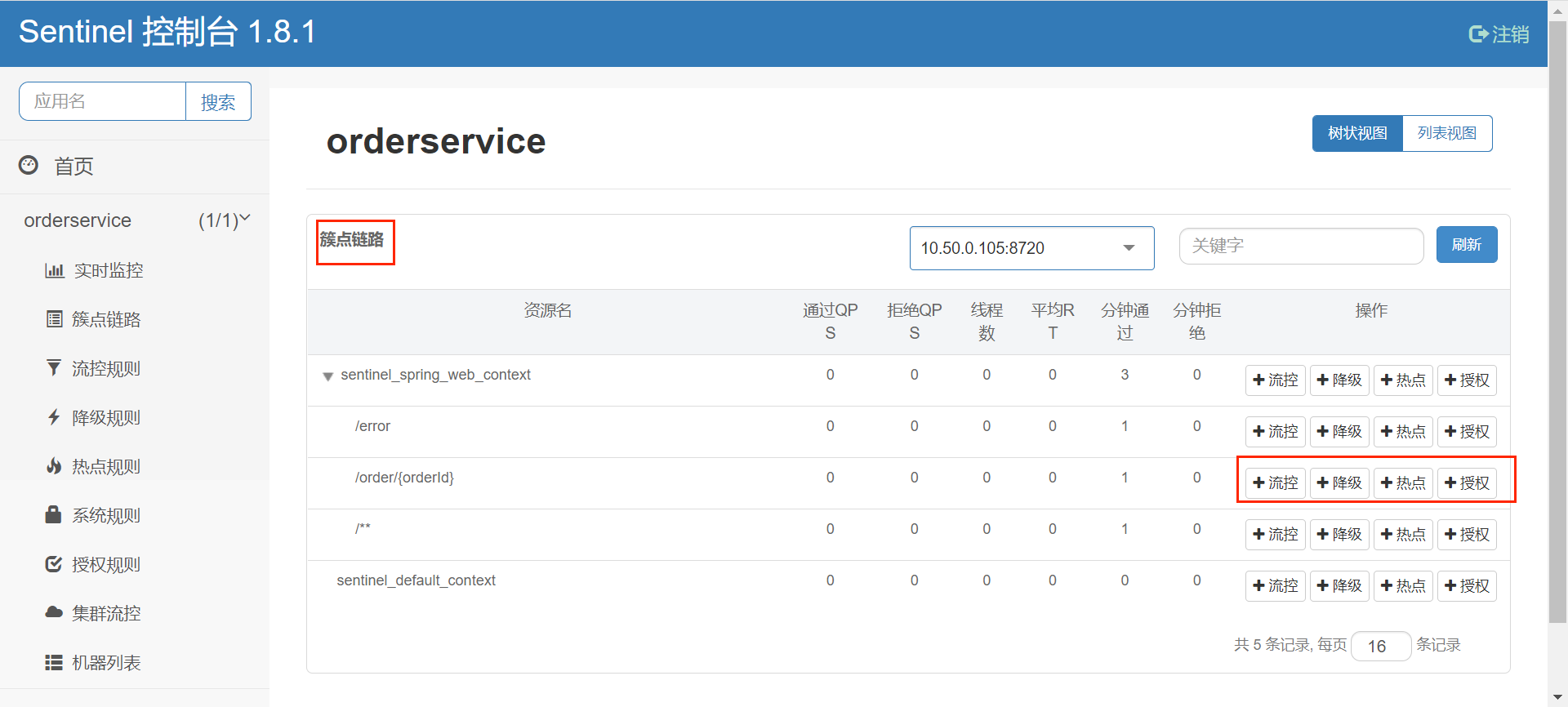
Task: Click the 簇点链路 list icon in the sidebar
Action: point(54,319)
